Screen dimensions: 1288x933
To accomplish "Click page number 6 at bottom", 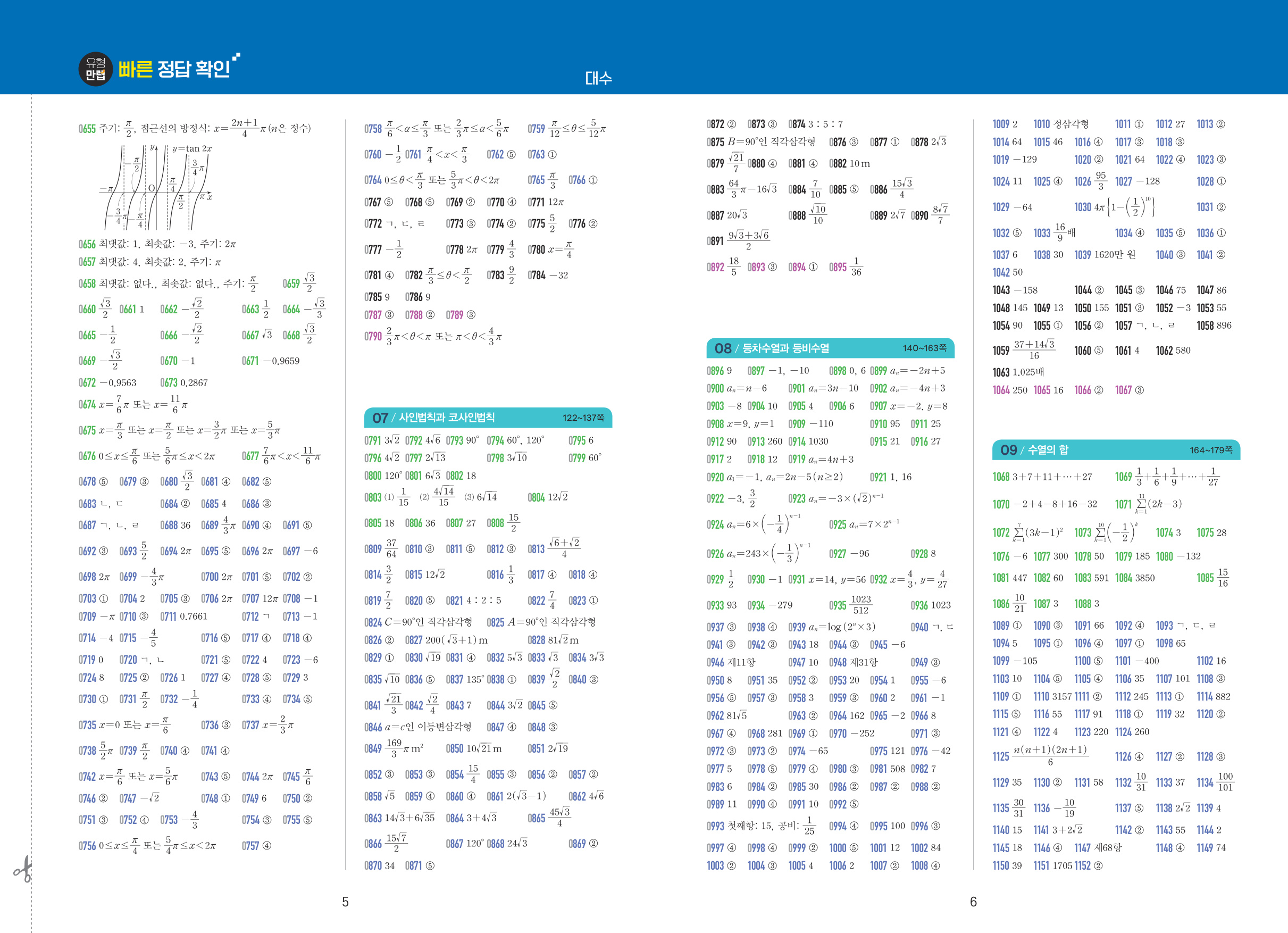I will point(973,902).
